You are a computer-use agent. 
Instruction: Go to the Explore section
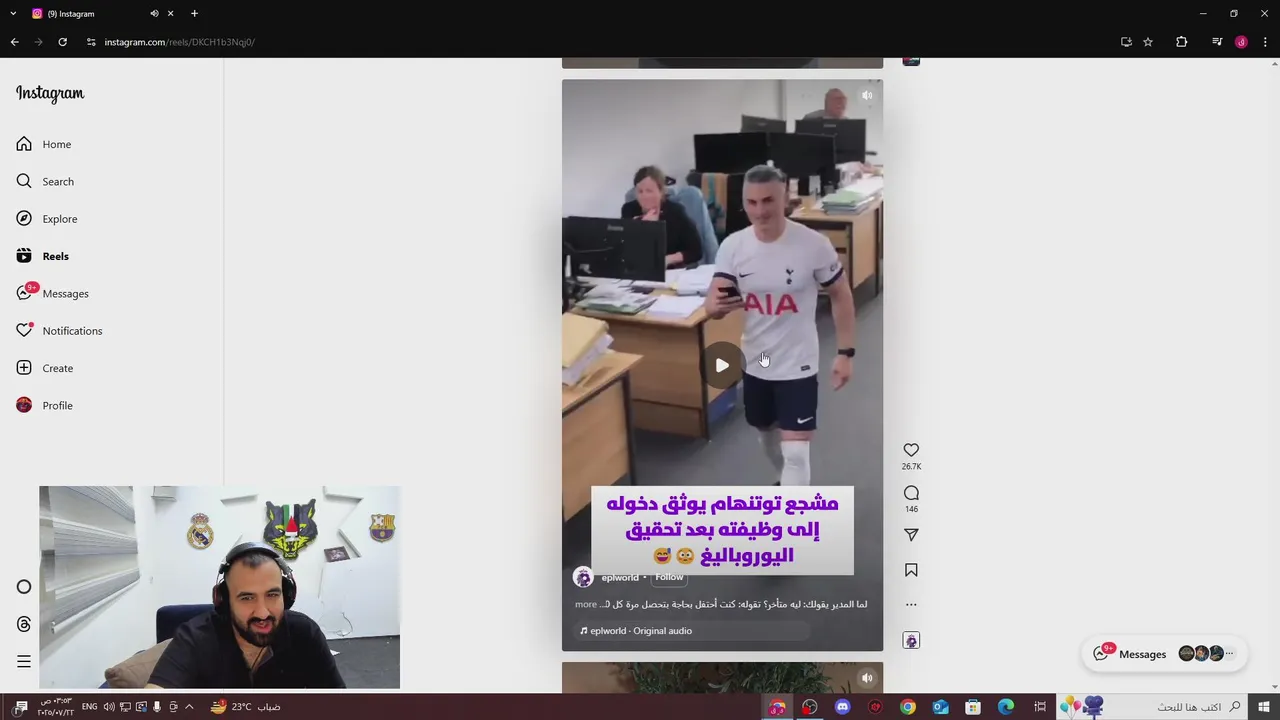coord(60,219)
